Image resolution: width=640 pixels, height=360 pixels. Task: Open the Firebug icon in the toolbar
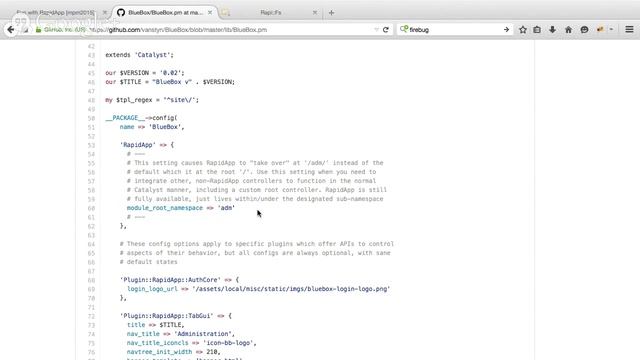click(600, 29)
